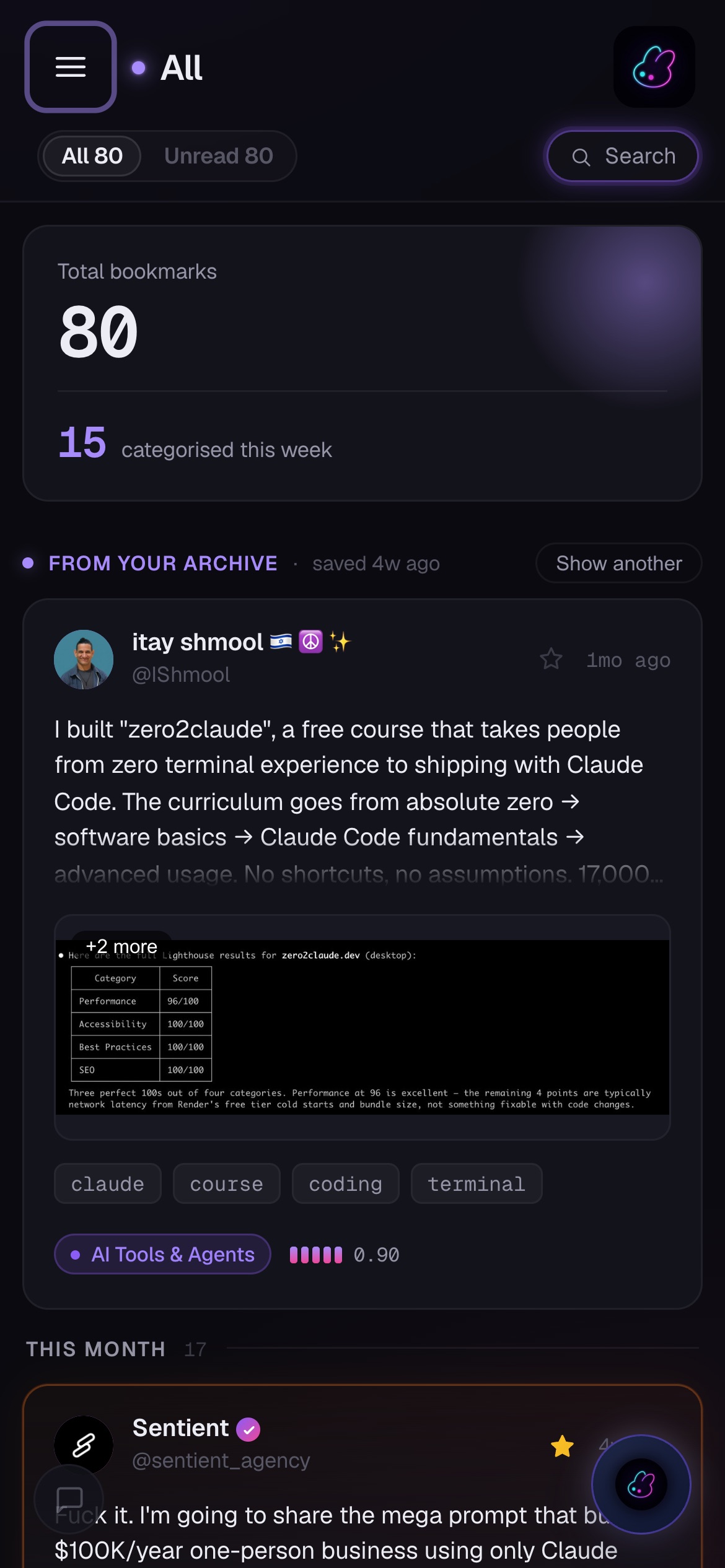
Task: Open the Search field
Action: [x=623, y=156]
